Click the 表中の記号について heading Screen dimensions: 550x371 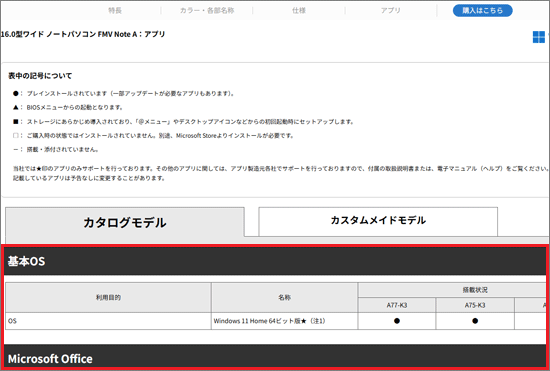pos(40,76)
